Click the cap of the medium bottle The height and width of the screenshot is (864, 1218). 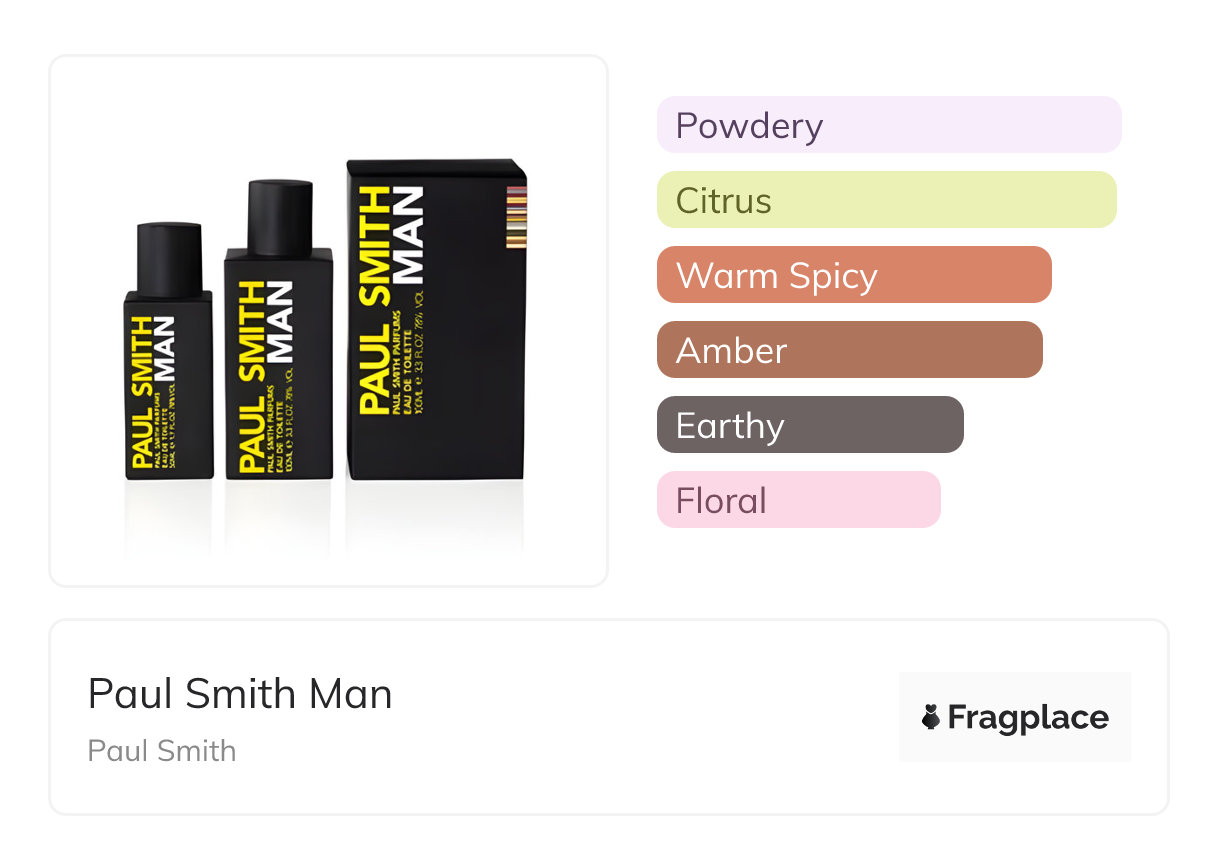point(280,216)
